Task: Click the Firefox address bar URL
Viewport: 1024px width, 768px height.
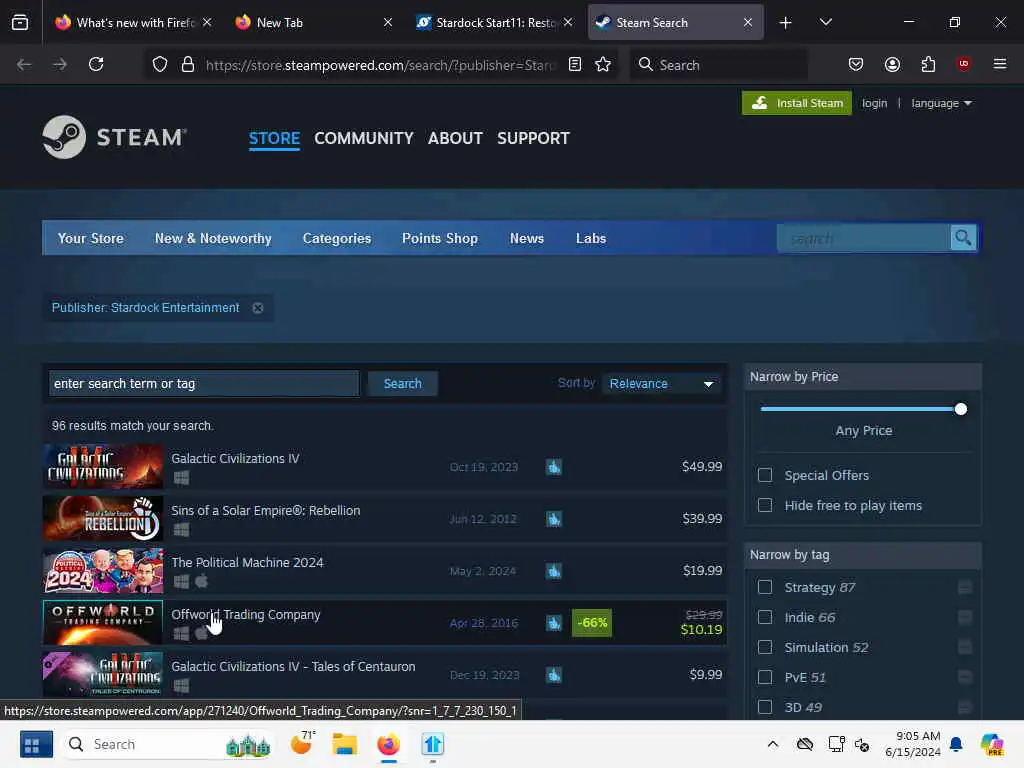Action: [379, 65]
